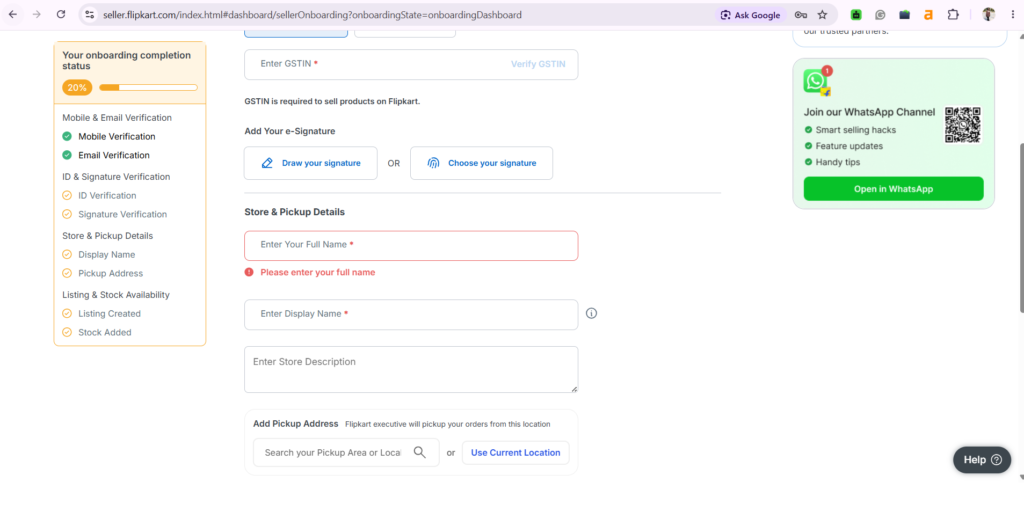Viewport: 1024px width, 519px height.
Task: Go back using the browser back arrow
Action: 13,14
